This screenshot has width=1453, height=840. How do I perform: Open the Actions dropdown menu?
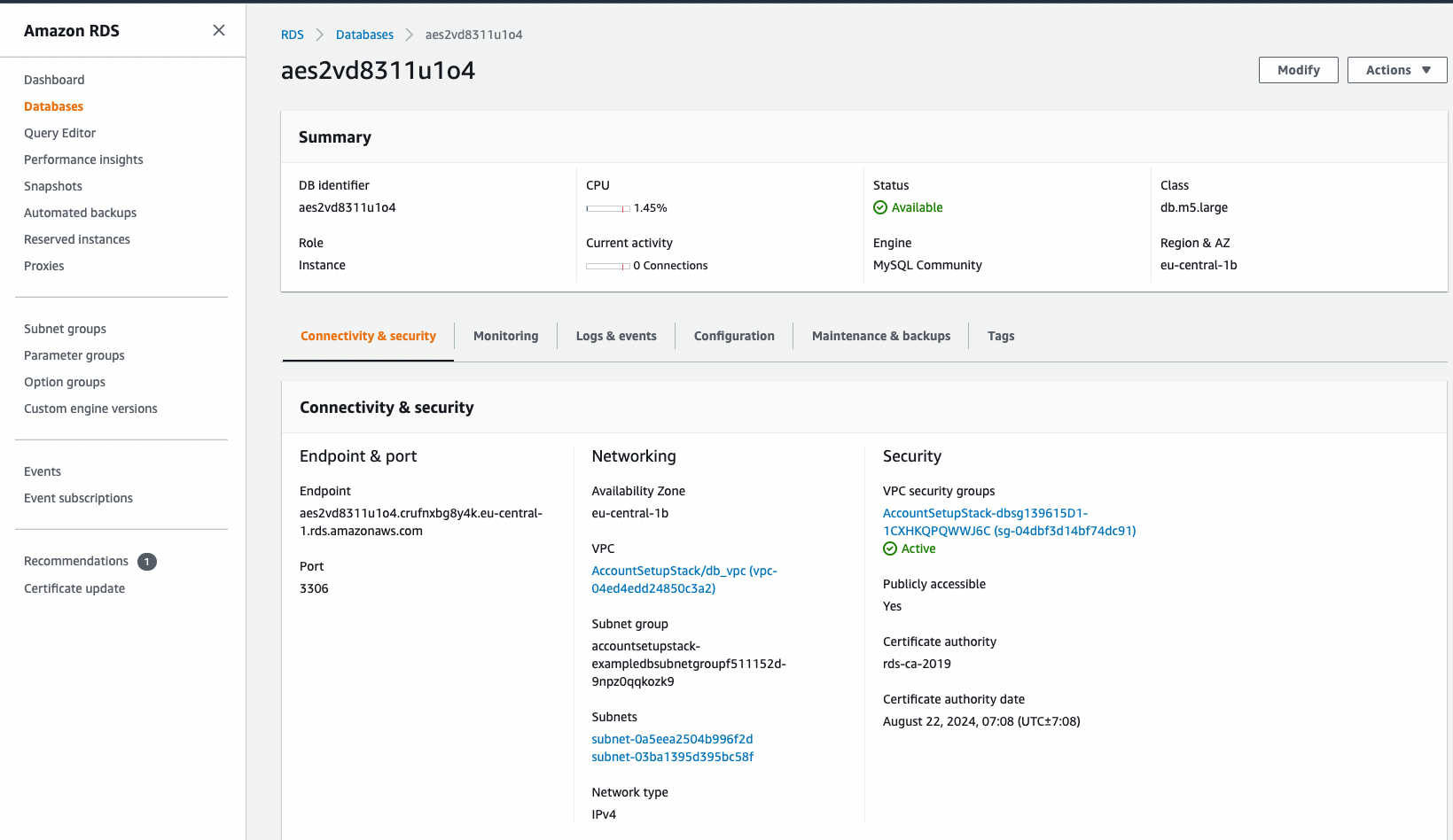(x=1397, y=70)
